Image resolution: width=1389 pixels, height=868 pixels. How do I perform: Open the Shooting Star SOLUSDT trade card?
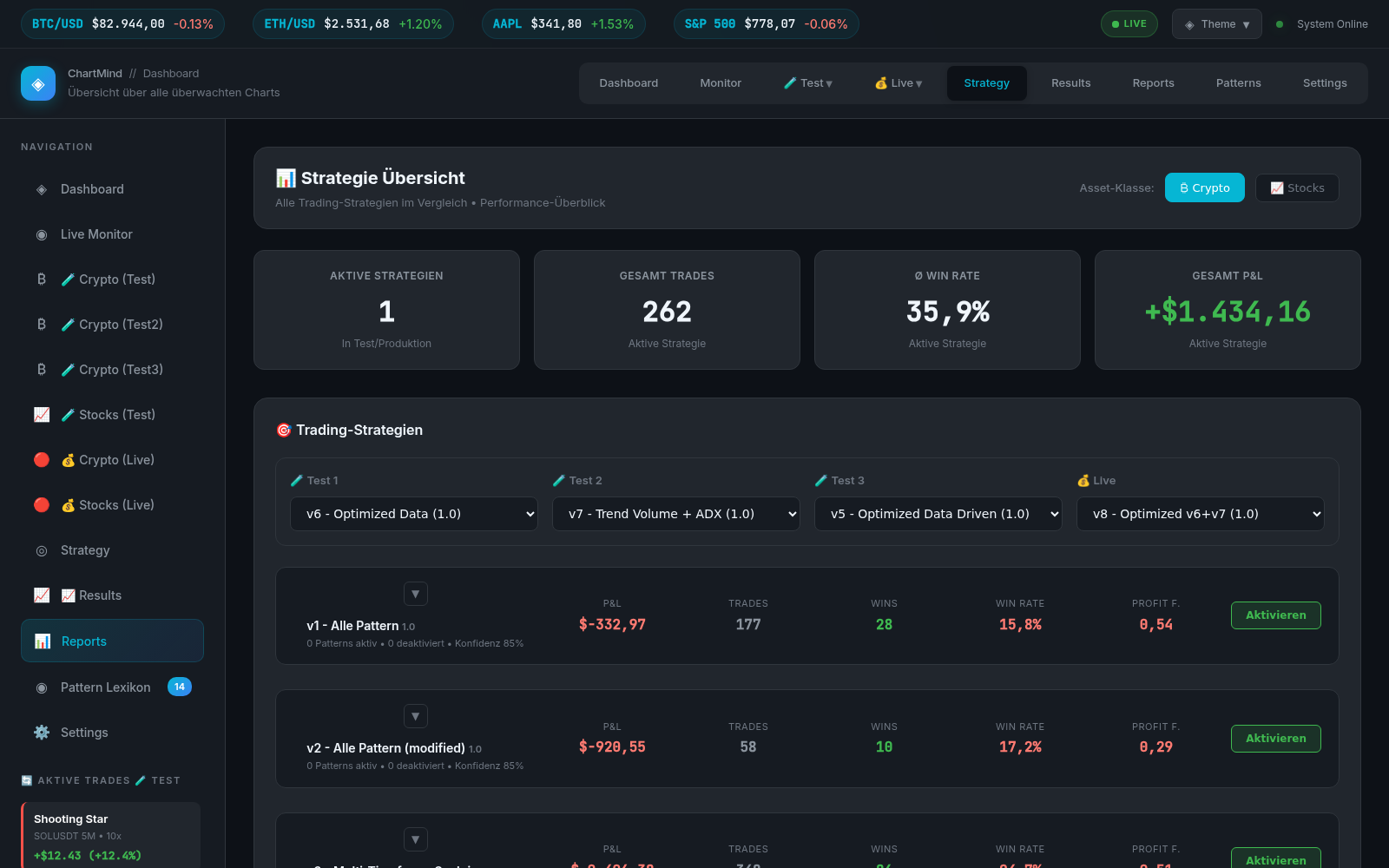[111, 835]
